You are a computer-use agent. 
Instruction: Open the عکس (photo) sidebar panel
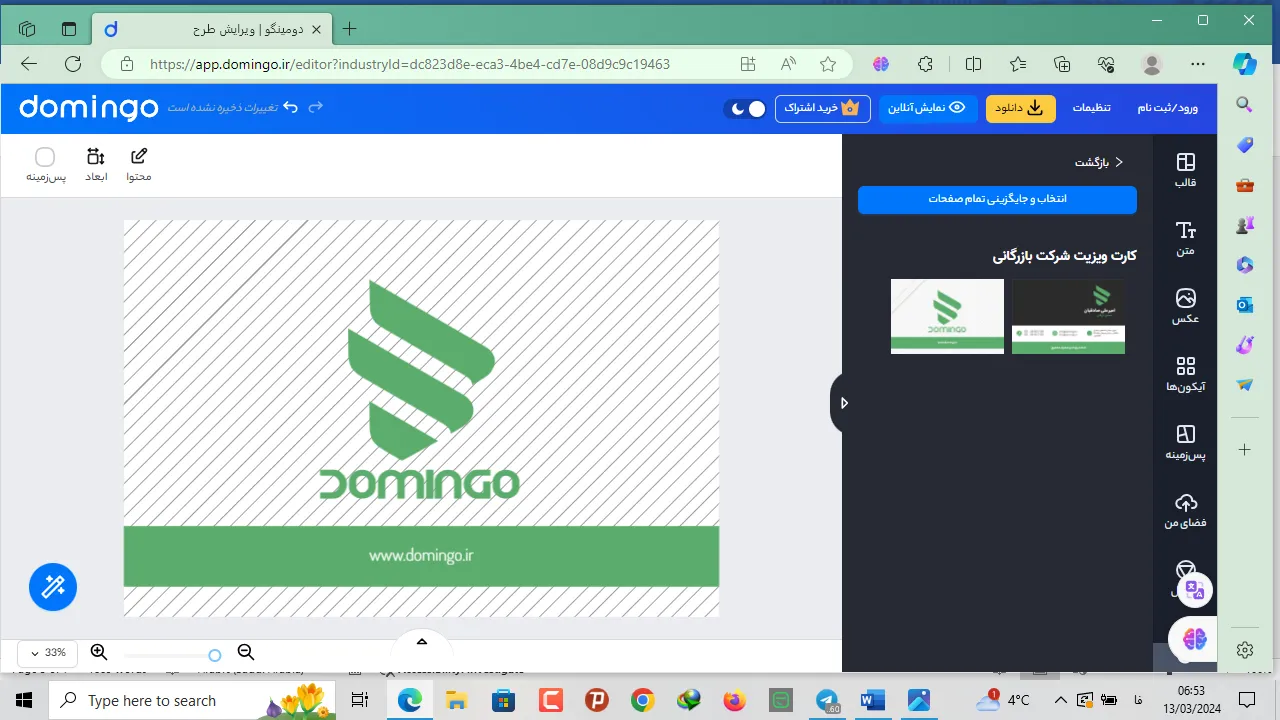click(x=1185, y=306)
